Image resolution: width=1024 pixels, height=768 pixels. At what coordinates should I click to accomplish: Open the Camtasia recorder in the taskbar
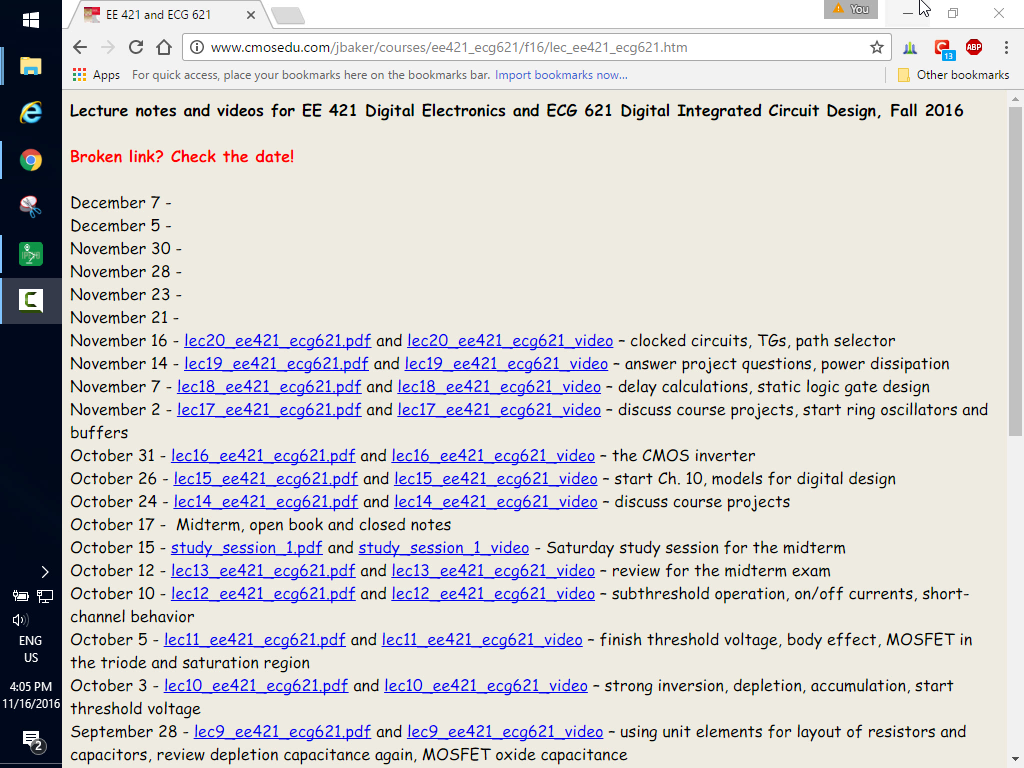tap(31, 300)
